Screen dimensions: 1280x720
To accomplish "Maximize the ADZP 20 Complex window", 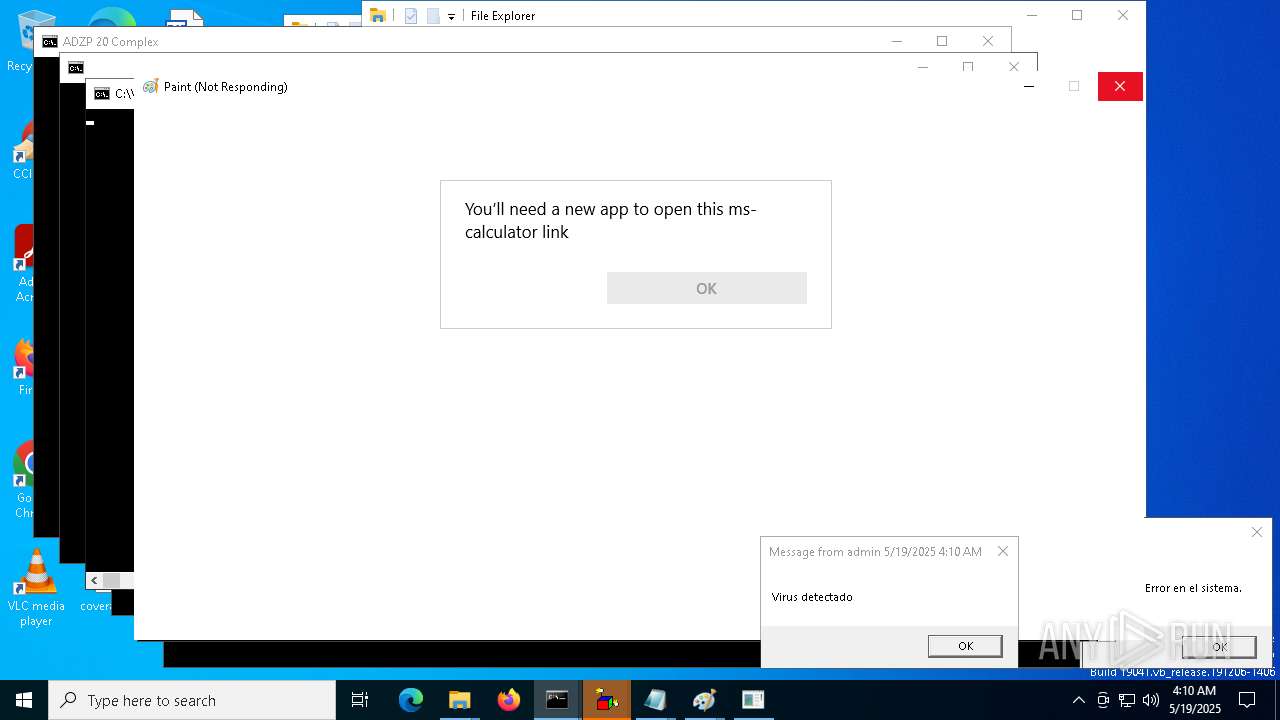I will pos(942,41).
